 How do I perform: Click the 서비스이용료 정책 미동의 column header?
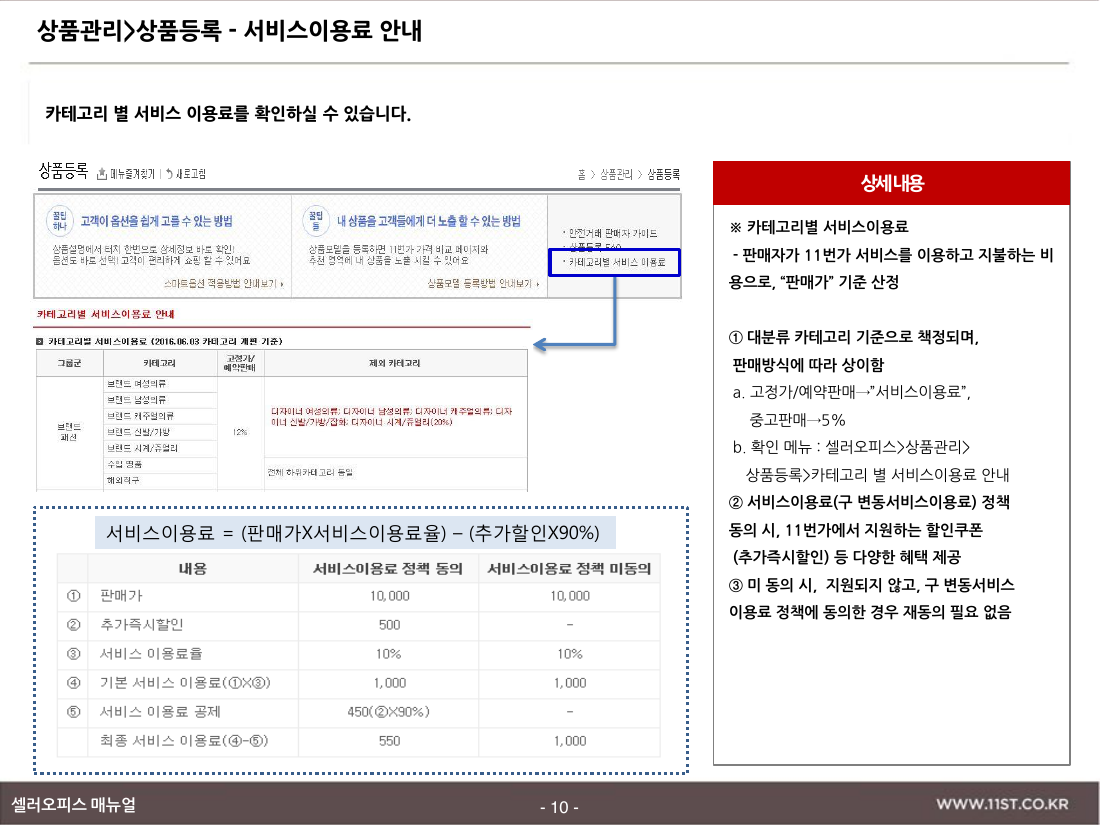click(569, 569)
